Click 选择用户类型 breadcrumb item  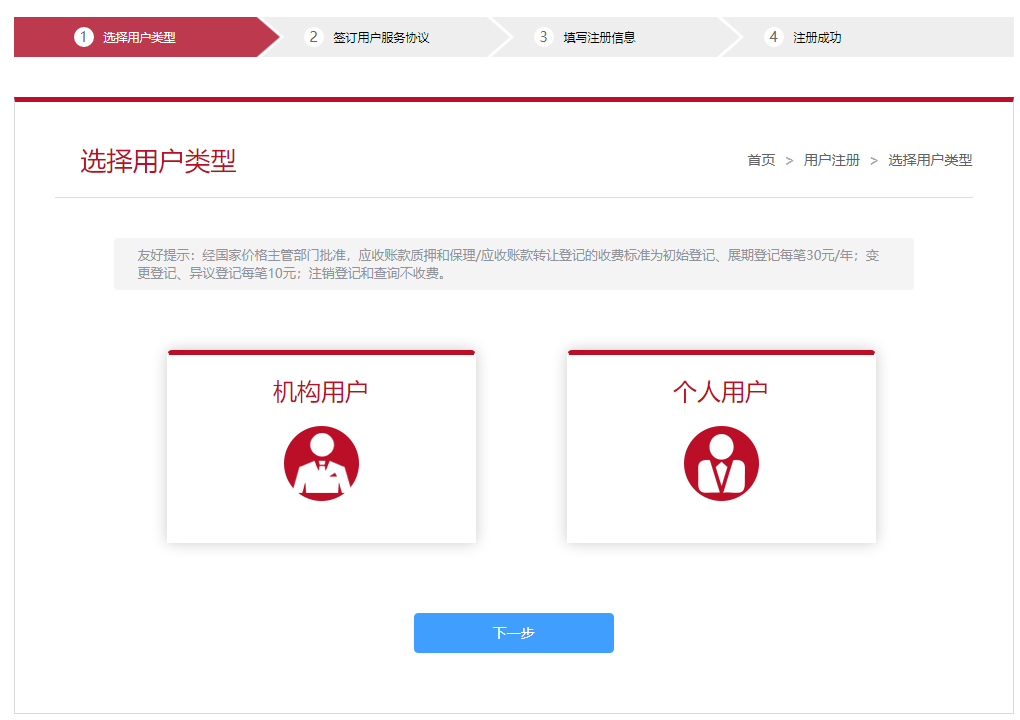point(930,160)
